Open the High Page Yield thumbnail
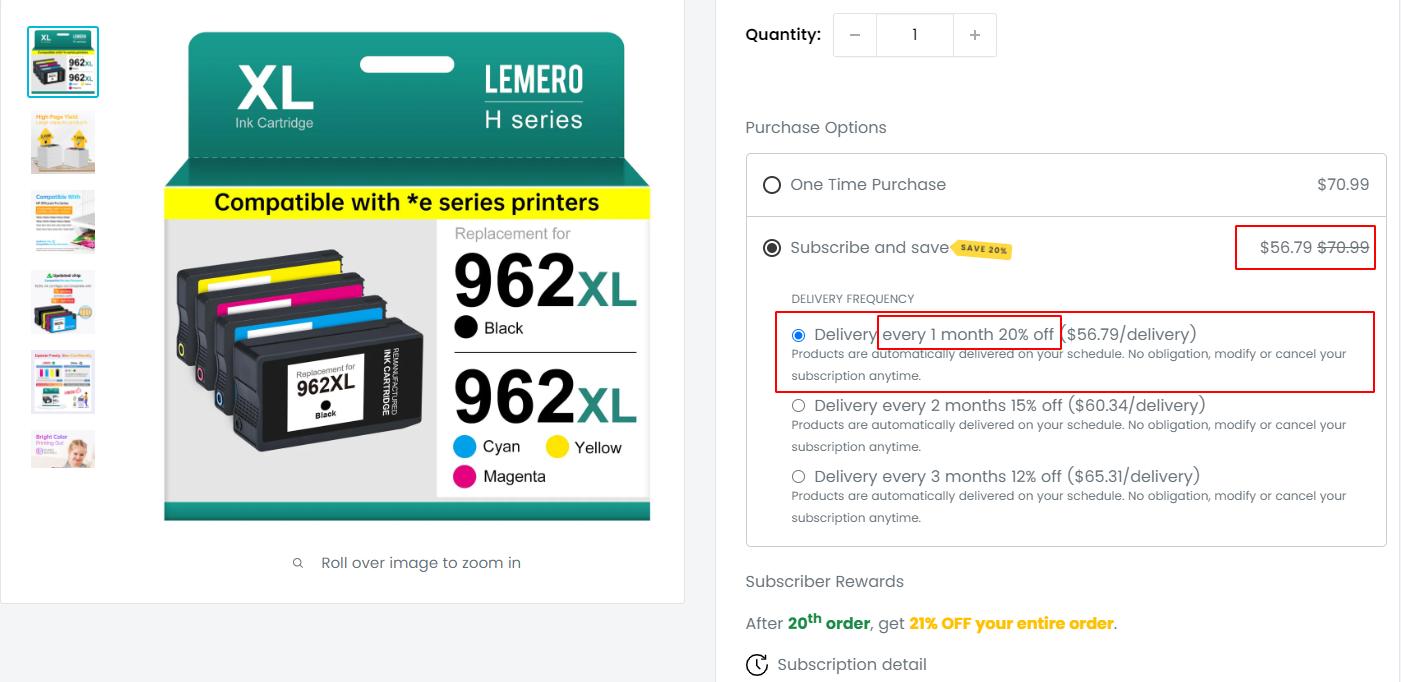1401x682 pixels. pos(63,143)
